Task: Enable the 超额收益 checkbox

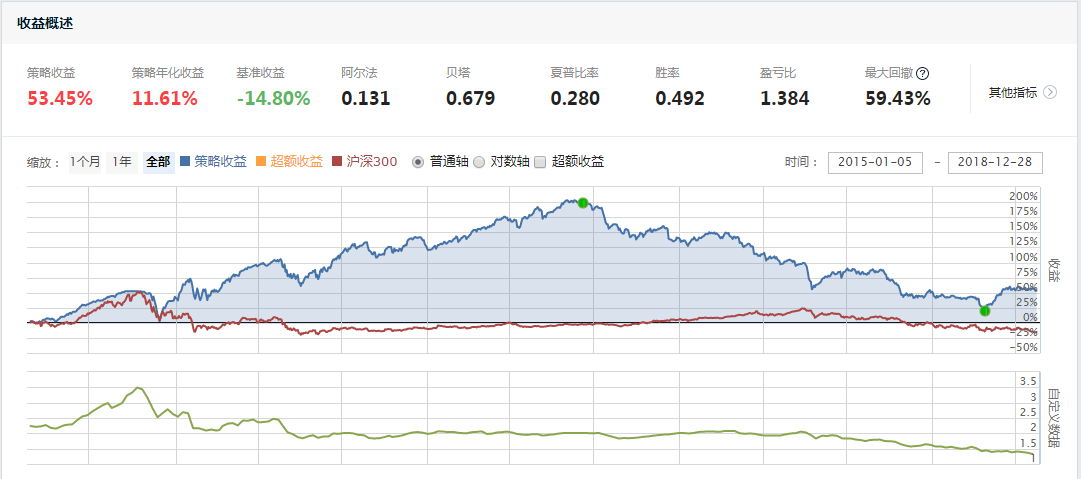Action: click(540, 162)
